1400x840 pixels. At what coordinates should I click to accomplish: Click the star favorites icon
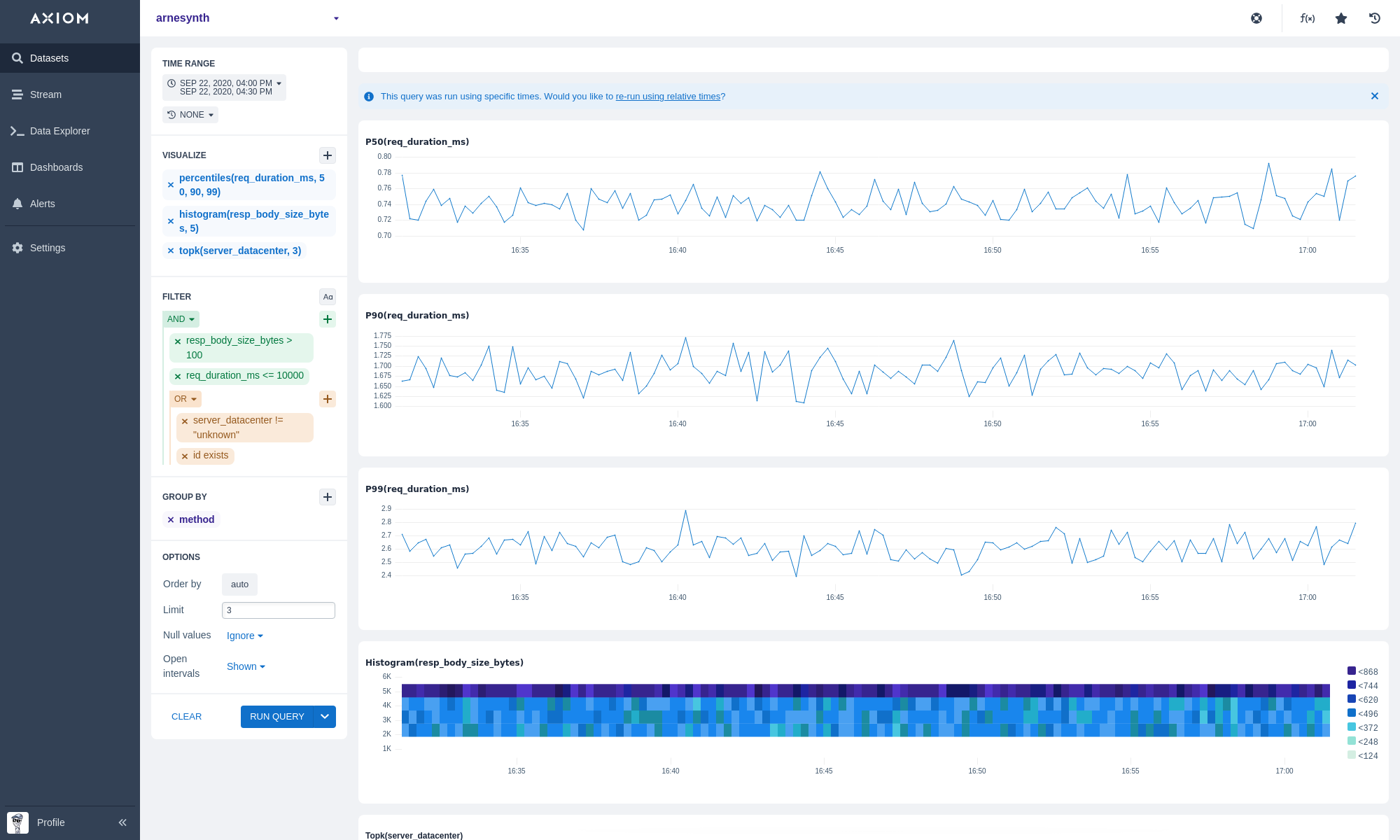point(1341,18)
